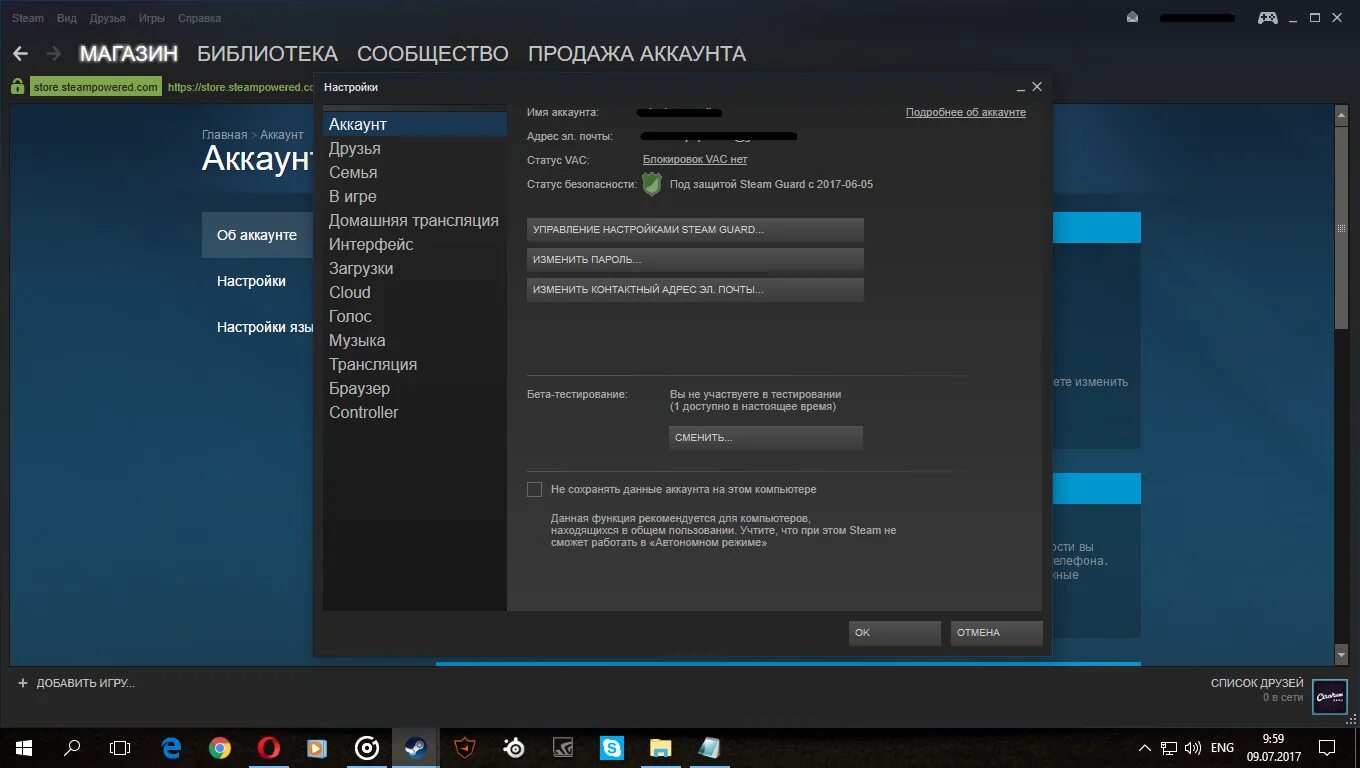Open the Друзья menu in the menu bar

click(x=108, y=18)
